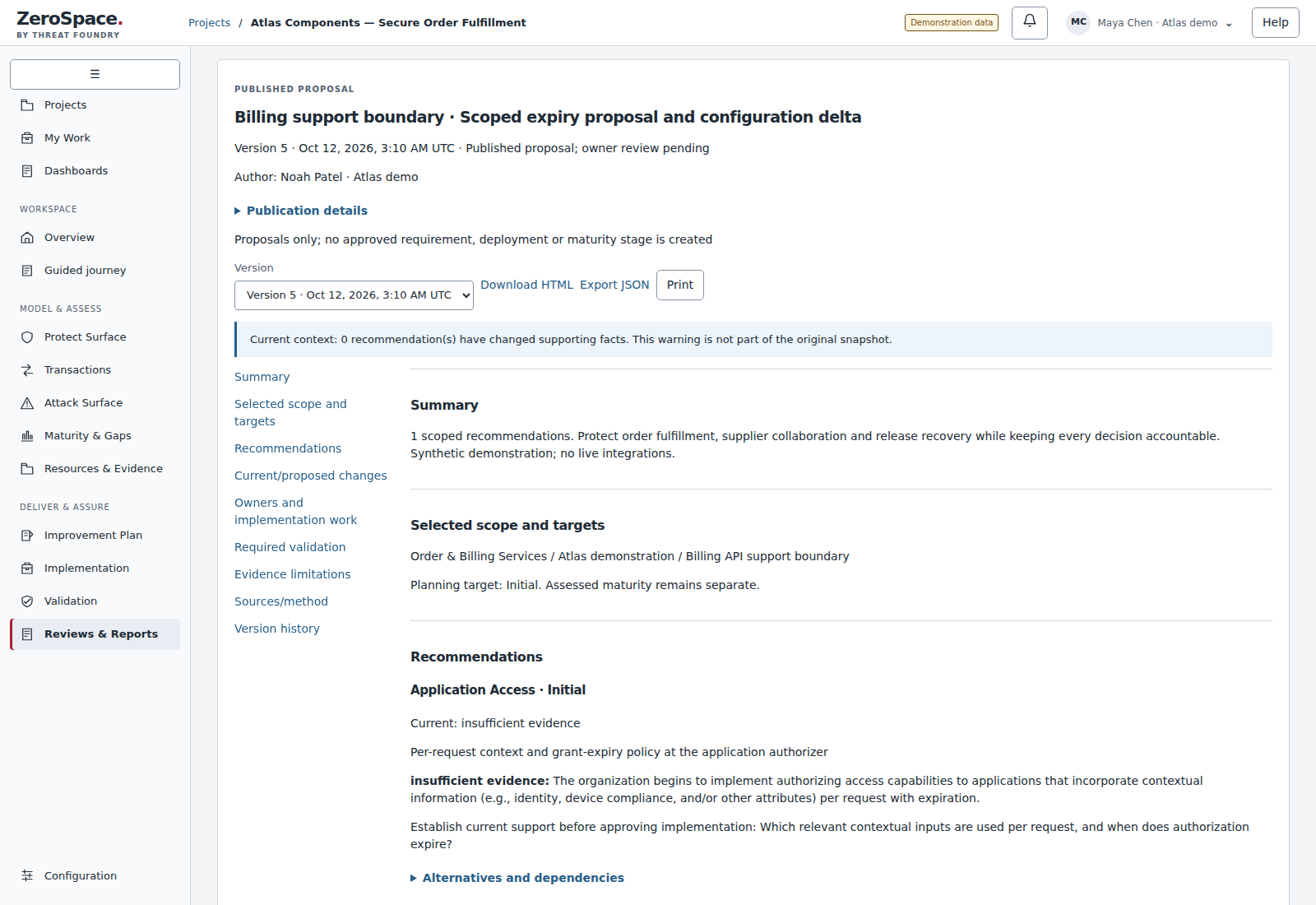Open Owners and implementation work section

coord(295,511)
